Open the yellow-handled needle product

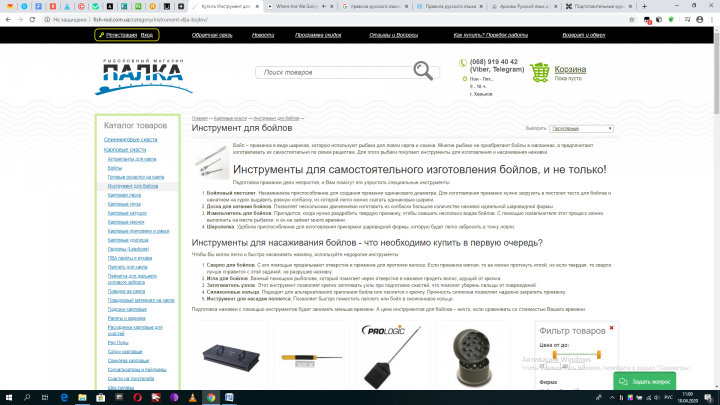pos(312,359)
